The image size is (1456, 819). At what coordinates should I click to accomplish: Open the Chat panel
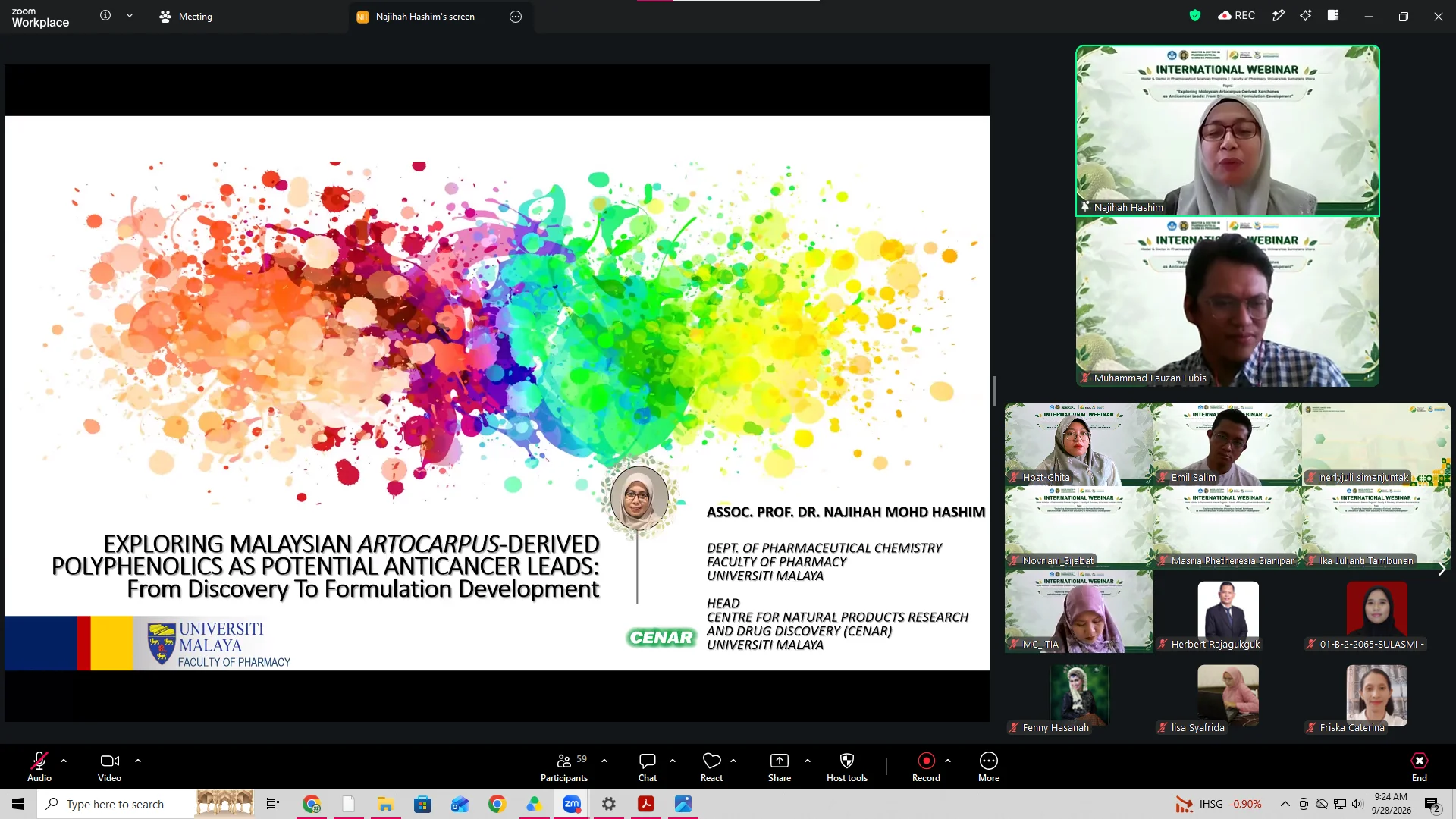click(648, 766)
